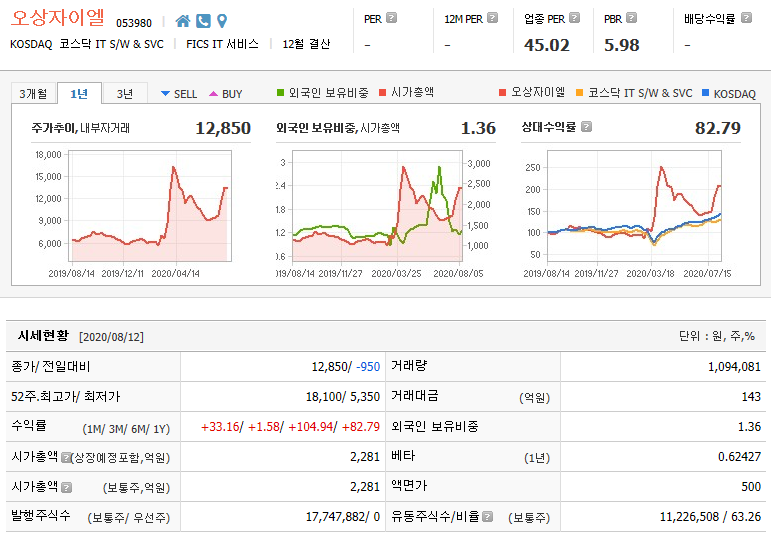The image size is (771, 542).
Task: Click the 오상자이엘 company name title
Action: click(58, 18)
